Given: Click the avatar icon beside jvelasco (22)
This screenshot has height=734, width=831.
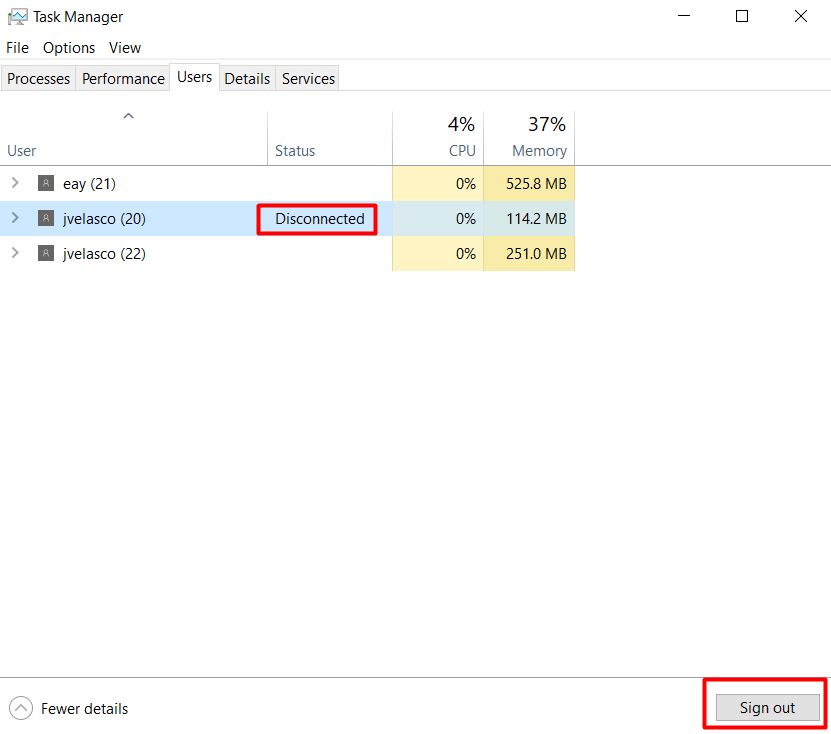Looking at the screenshot, I should tap(46, 253).
